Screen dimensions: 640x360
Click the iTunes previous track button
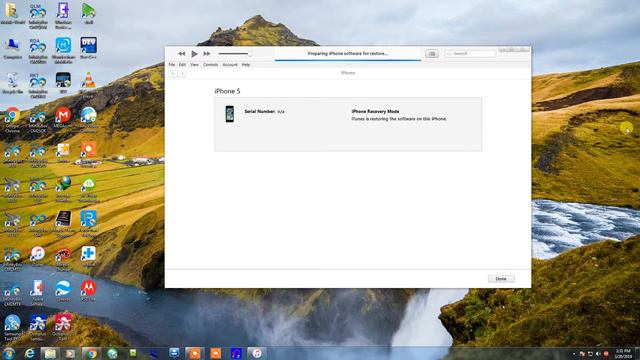pyautogui.click(x=182, y=53)
